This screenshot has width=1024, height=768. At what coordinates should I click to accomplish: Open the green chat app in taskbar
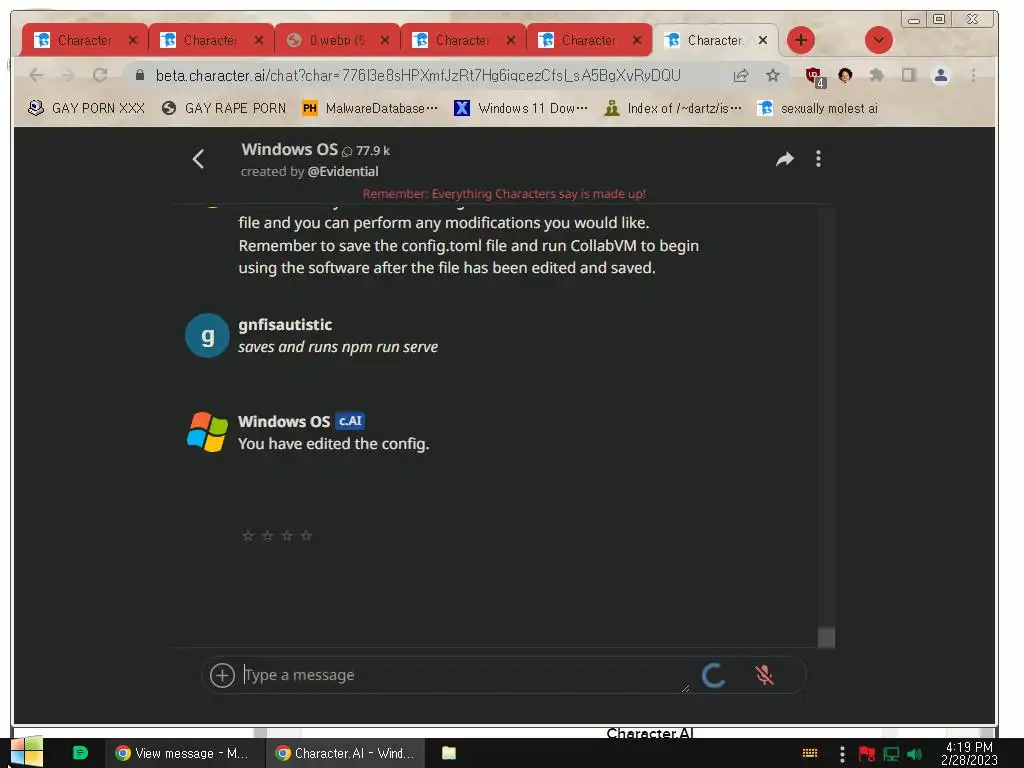coord(80,753)
